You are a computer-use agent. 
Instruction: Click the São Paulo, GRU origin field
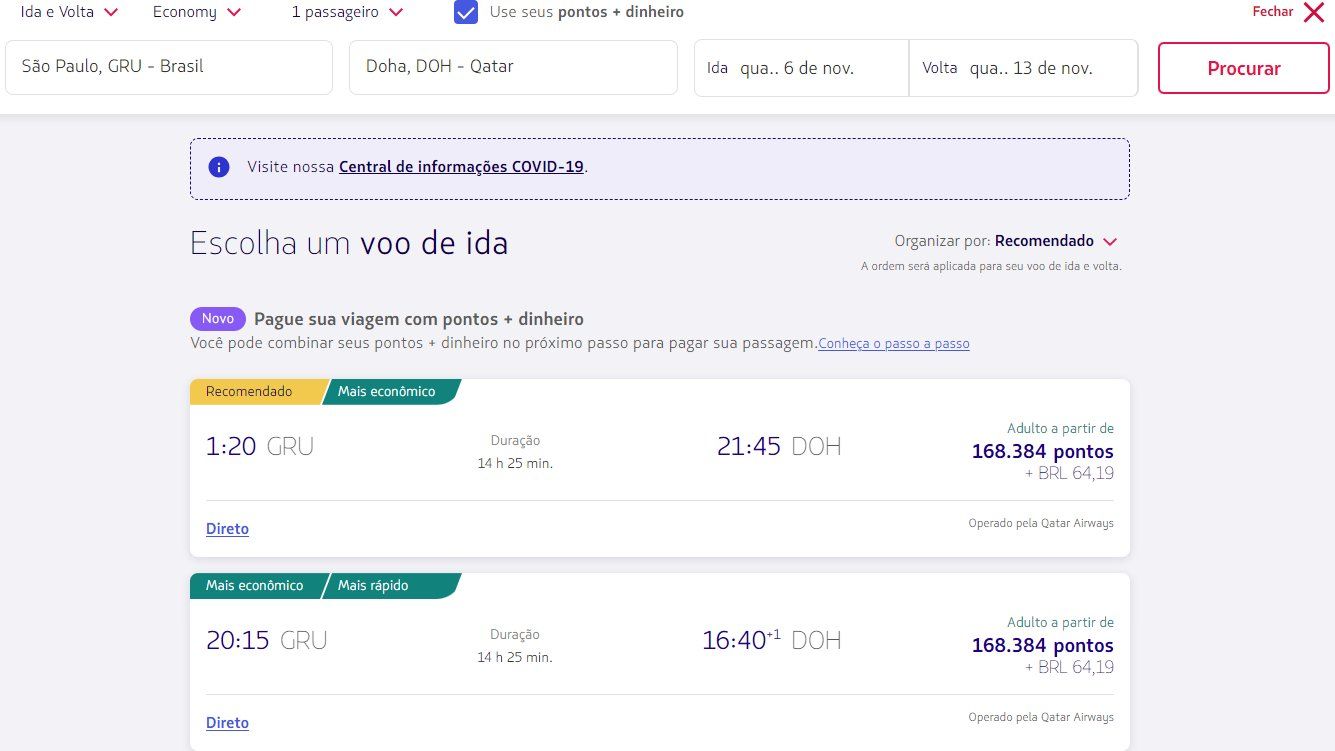coord(169,67)
